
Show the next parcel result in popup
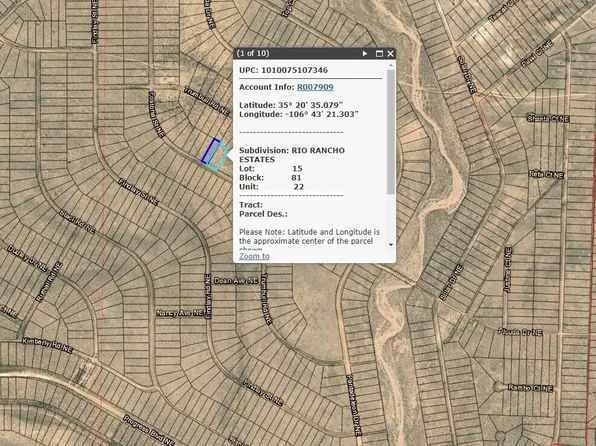[365, 54]
